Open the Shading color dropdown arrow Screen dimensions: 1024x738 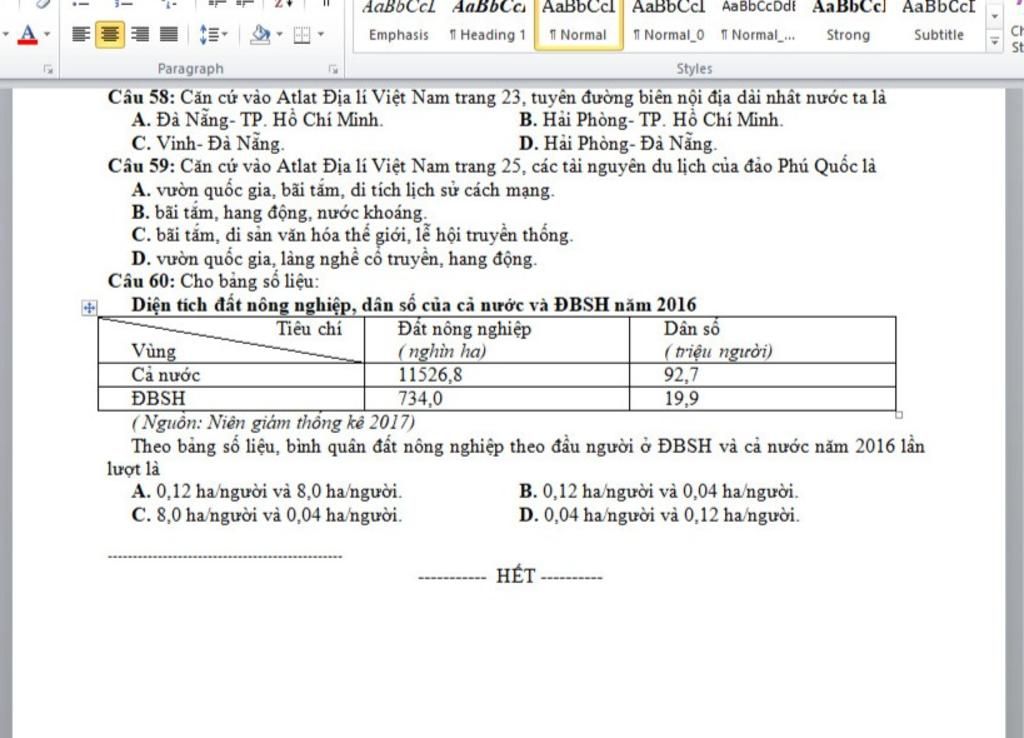click(280, 34)
